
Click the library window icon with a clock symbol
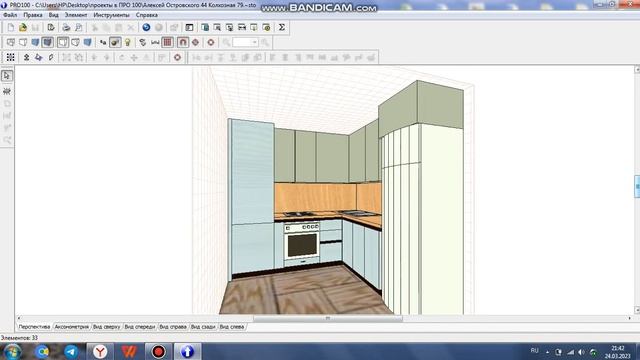click(x=267, y=27)
